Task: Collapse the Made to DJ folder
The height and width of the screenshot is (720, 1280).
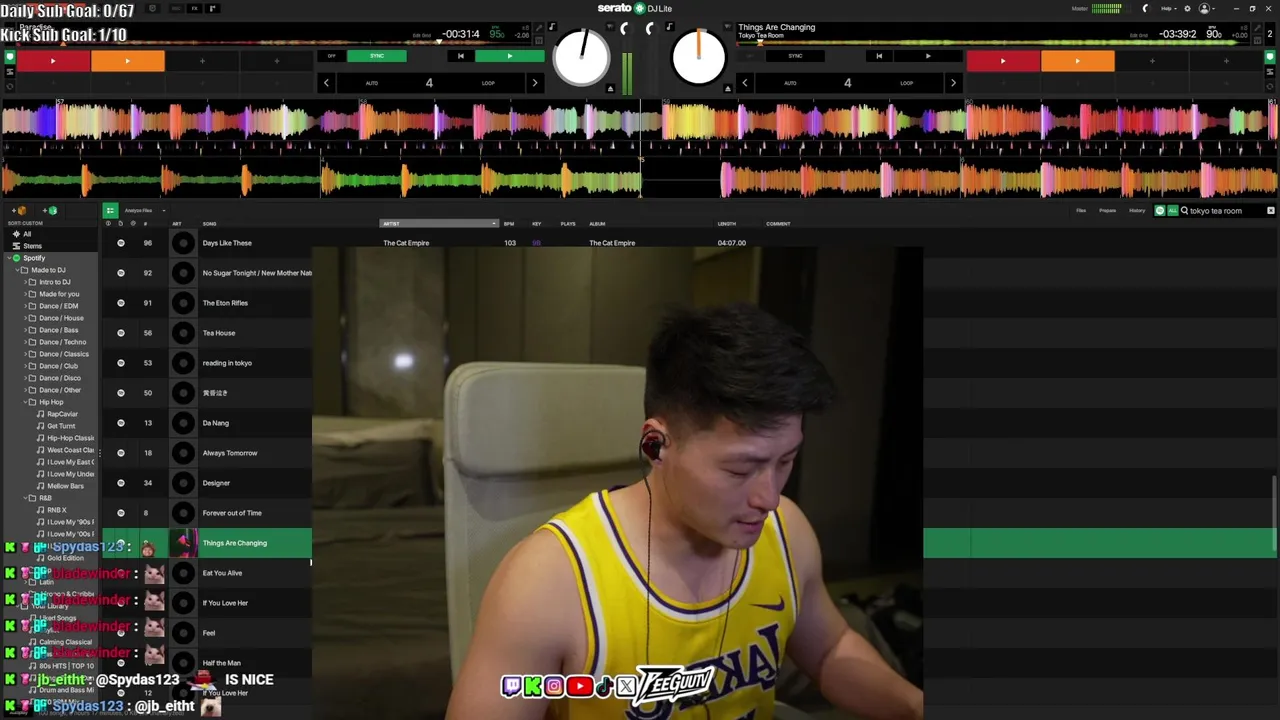Action: point(16,270)
